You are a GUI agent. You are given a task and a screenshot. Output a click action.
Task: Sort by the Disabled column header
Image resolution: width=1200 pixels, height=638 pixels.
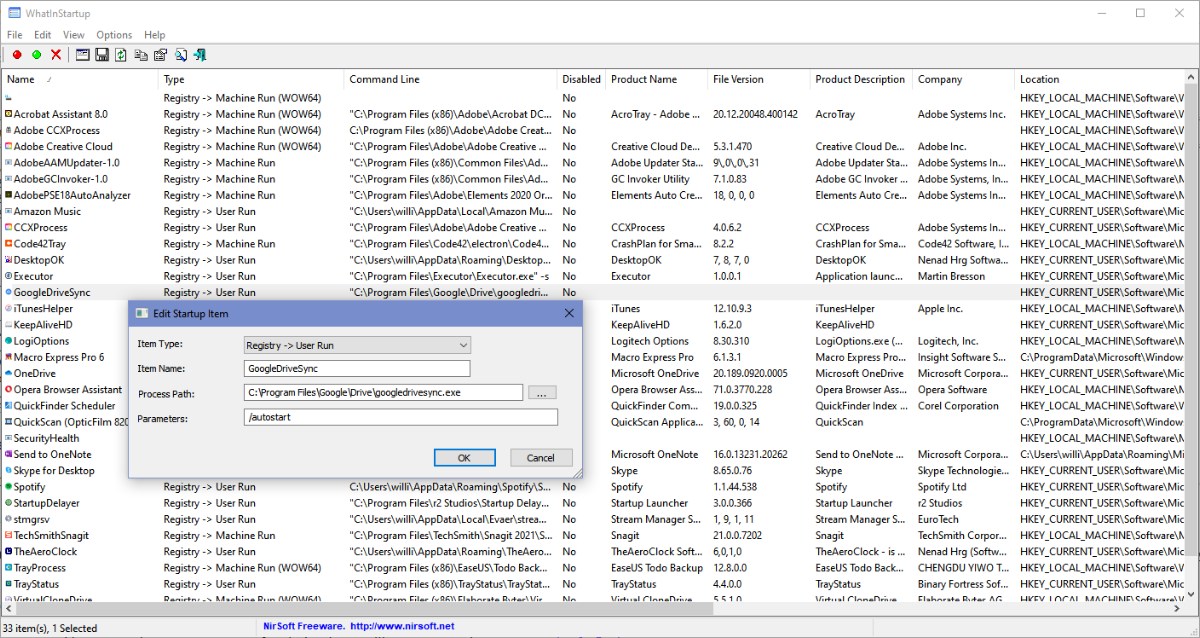point(582,79)
